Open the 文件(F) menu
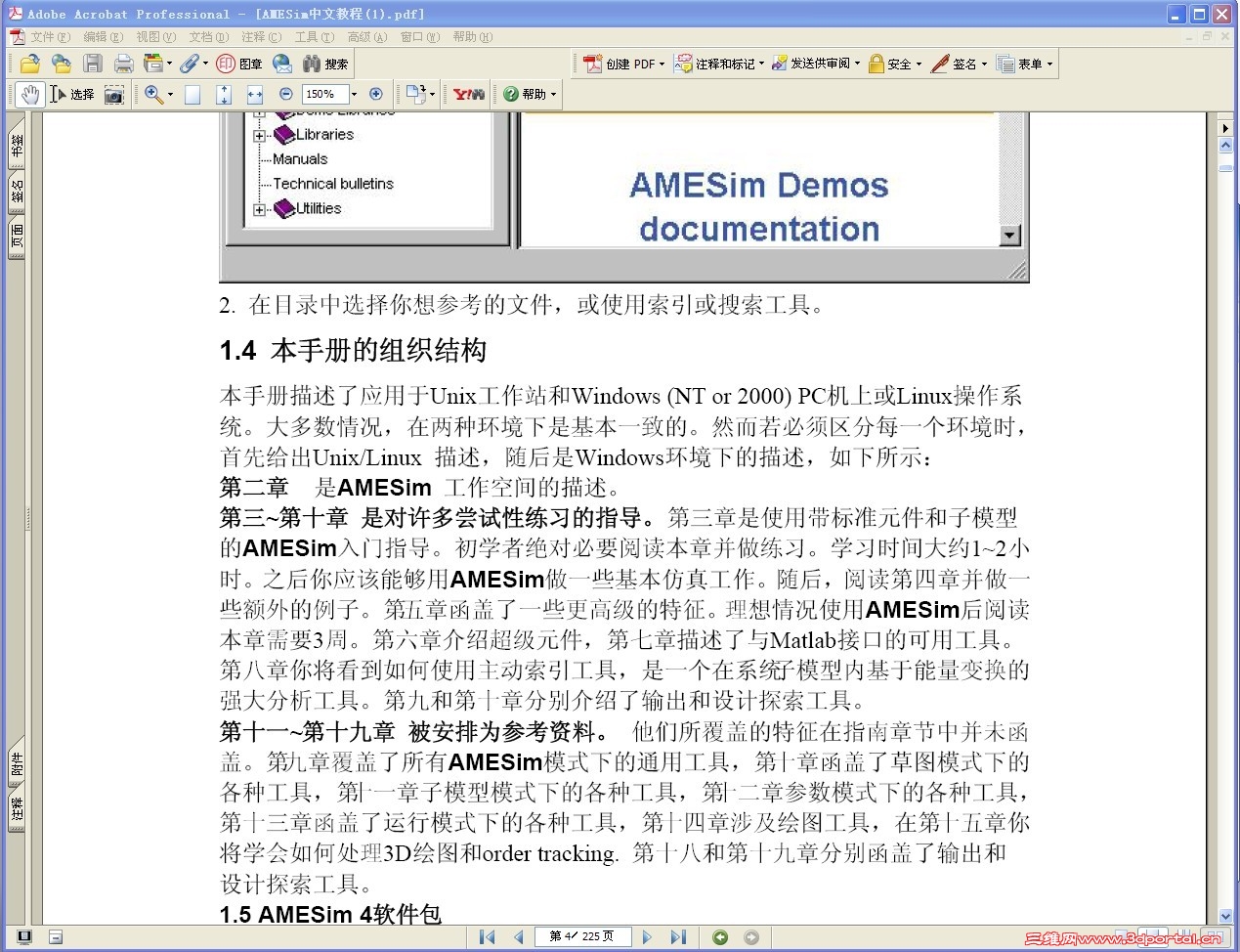This screenshot has height=952, width=1240. [50, 37]
